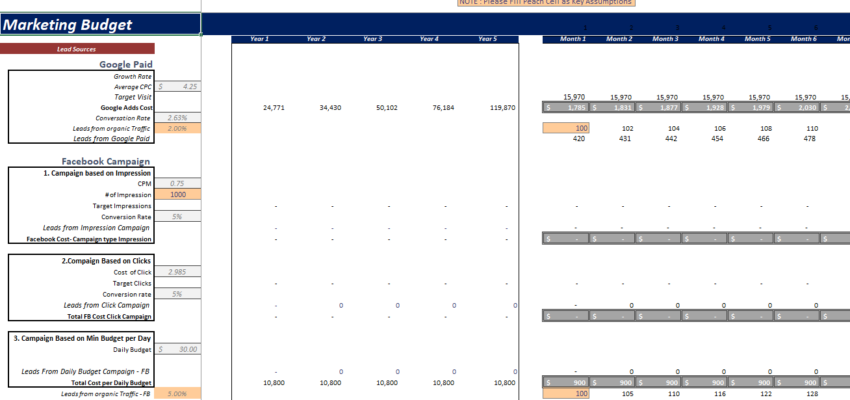Screen dimensions: 850x400
Task: Select the Marketing Budget title cell
Action: [x=100, y=25]
